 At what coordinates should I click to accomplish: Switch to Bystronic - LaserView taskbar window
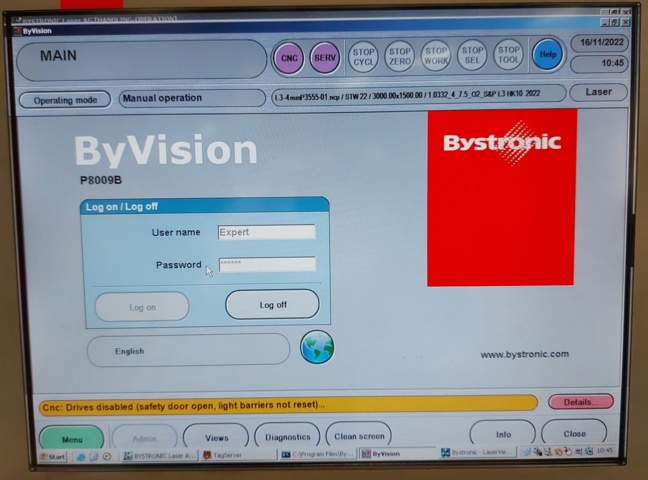[x=478, y=452]
